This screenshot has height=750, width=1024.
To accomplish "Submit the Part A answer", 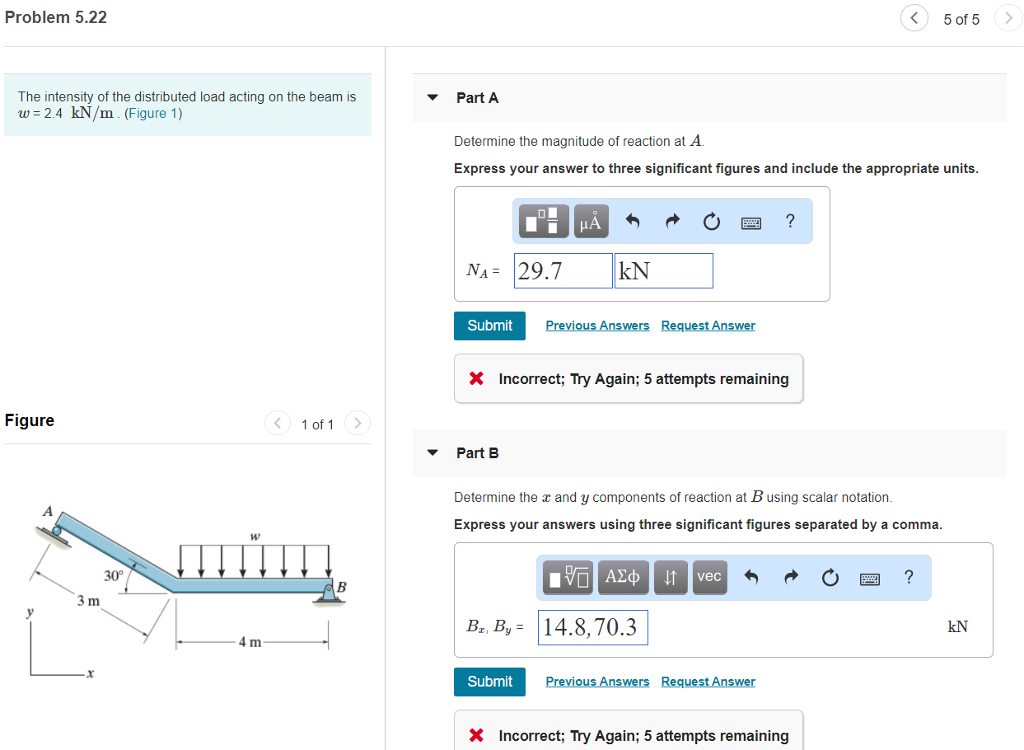I will click(489, 325).
